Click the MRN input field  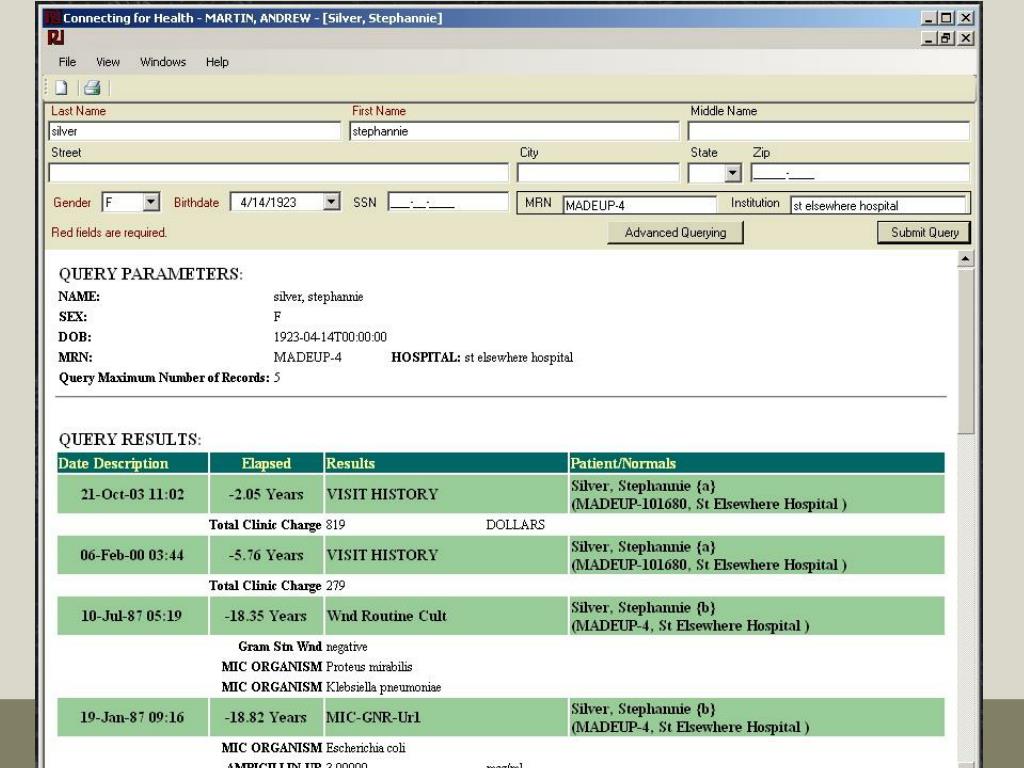coord(639,205)
